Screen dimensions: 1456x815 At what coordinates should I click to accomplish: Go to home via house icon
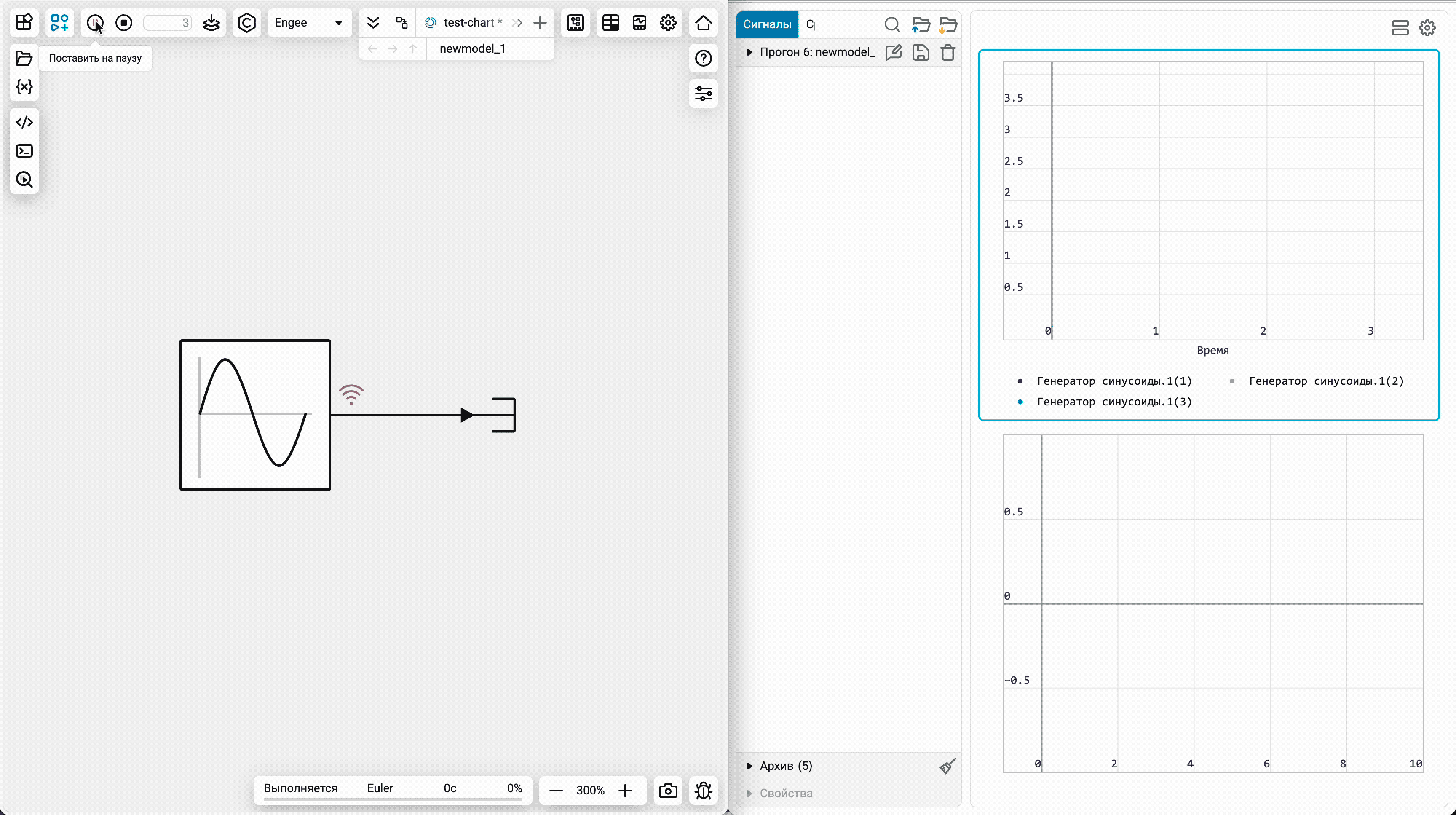(703, 23)
